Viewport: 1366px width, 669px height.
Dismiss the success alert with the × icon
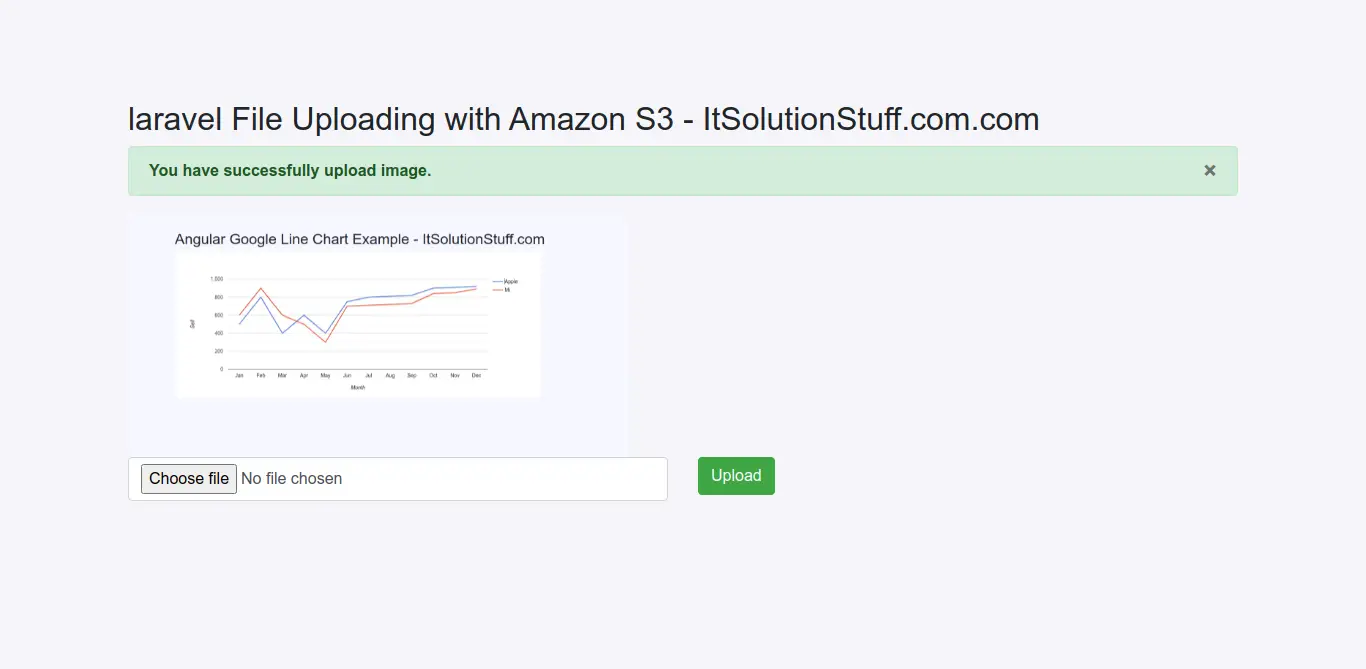coord(1210,171)
